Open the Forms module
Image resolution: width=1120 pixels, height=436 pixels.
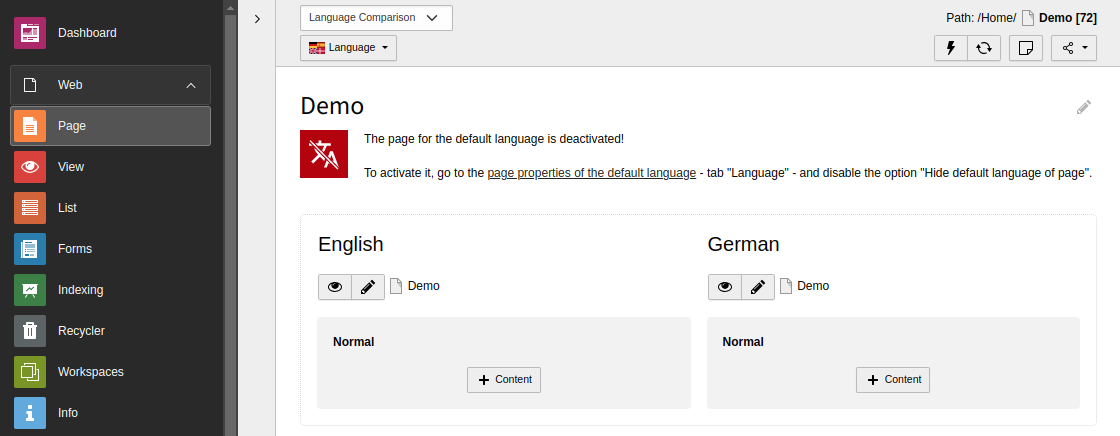74,249
